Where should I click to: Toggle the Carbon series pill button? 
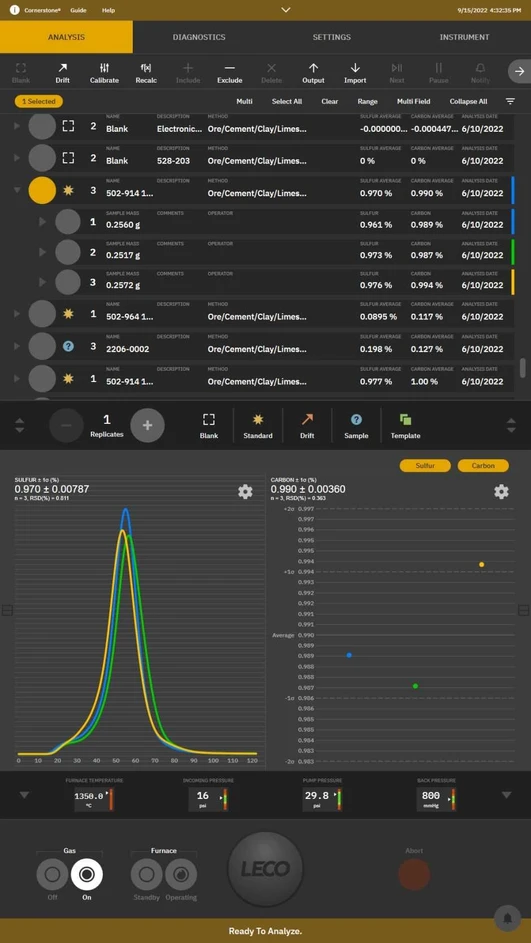[483, 465]
